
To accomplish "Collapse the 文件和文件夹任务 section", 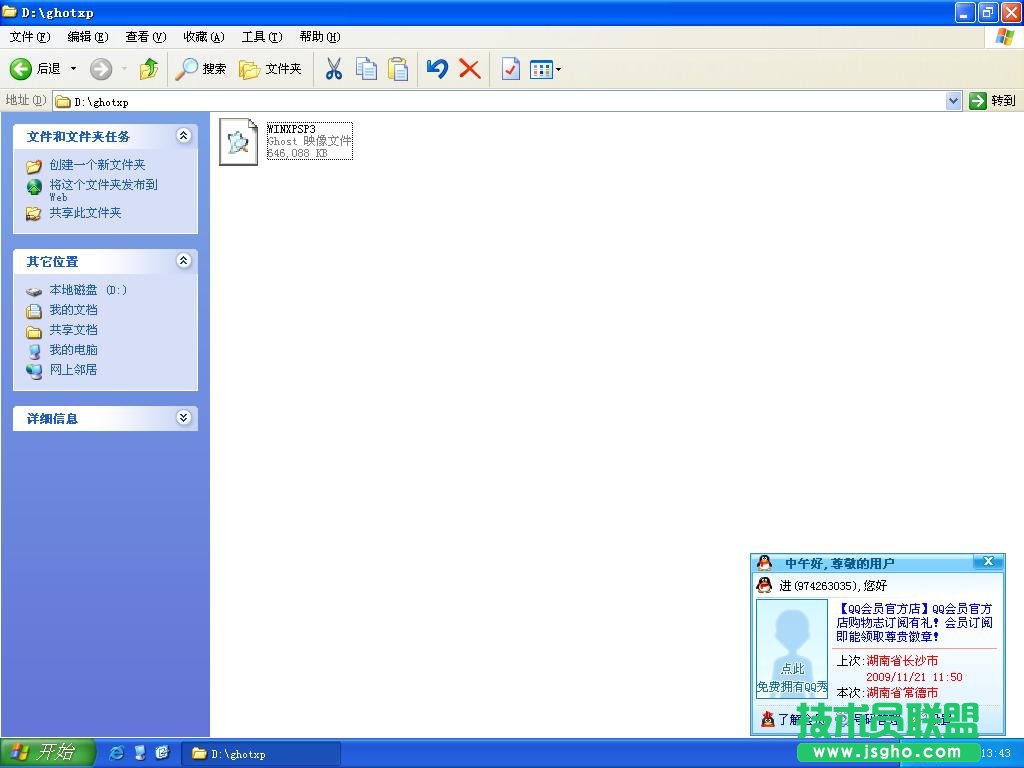I will [184, 136].
